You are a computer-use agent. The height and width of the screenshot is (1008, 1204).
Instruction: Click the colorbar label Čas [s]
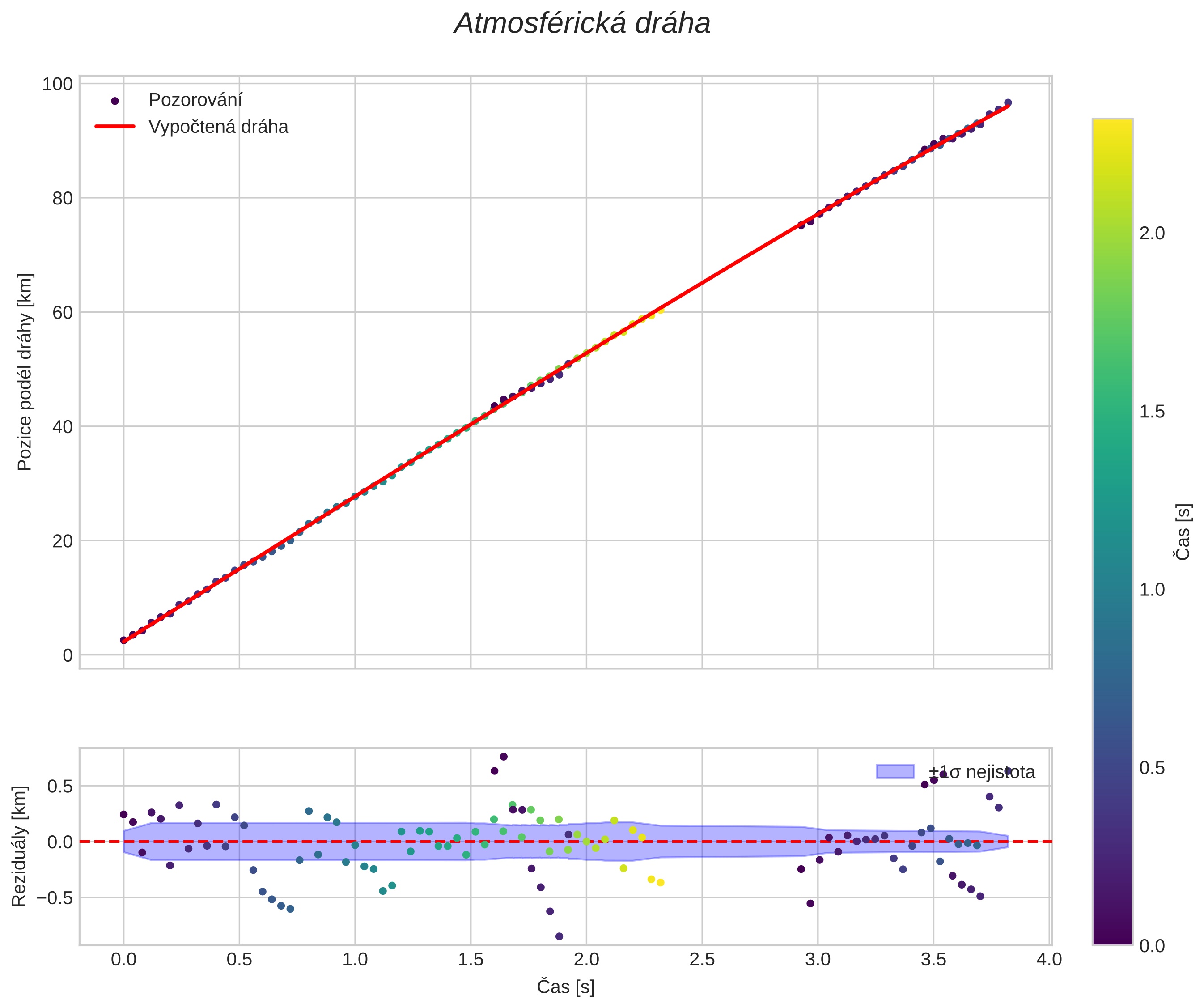pyautogui.click(x=1183, y=532)
